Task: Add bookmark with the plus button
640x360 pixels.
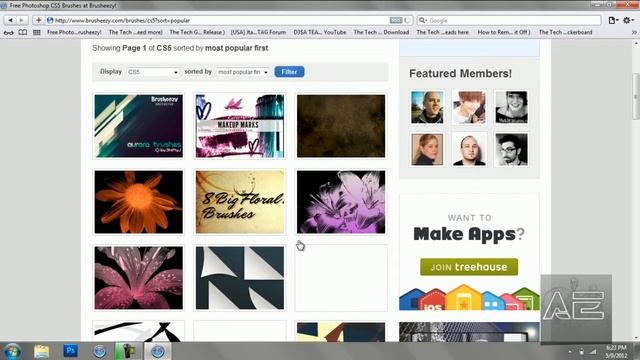Action: [38, 20]
